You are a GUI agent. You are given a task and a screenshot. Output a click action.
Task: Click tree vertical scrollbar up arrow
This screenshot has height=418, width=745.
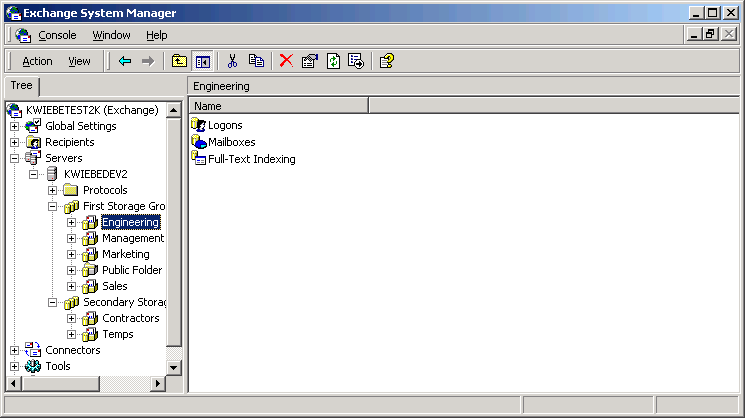(x=173, y=110)
